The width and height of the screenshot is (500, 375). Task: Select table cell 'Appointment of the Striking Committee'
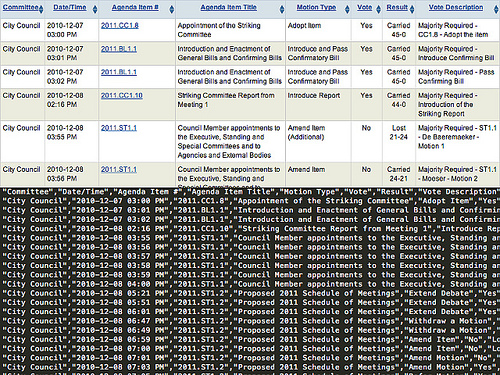230,30
